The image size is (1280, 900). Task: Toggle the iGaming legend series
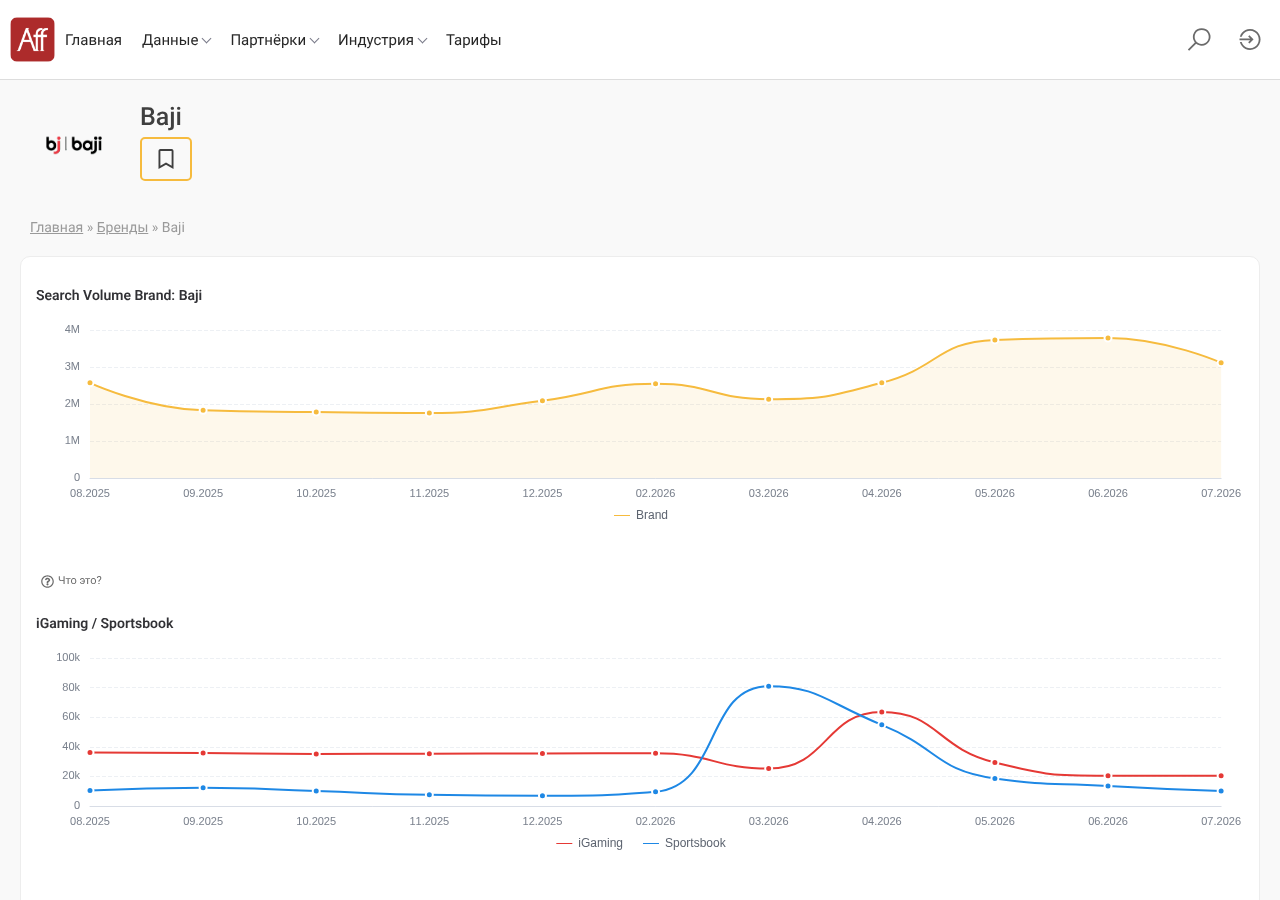pos(589,843)
